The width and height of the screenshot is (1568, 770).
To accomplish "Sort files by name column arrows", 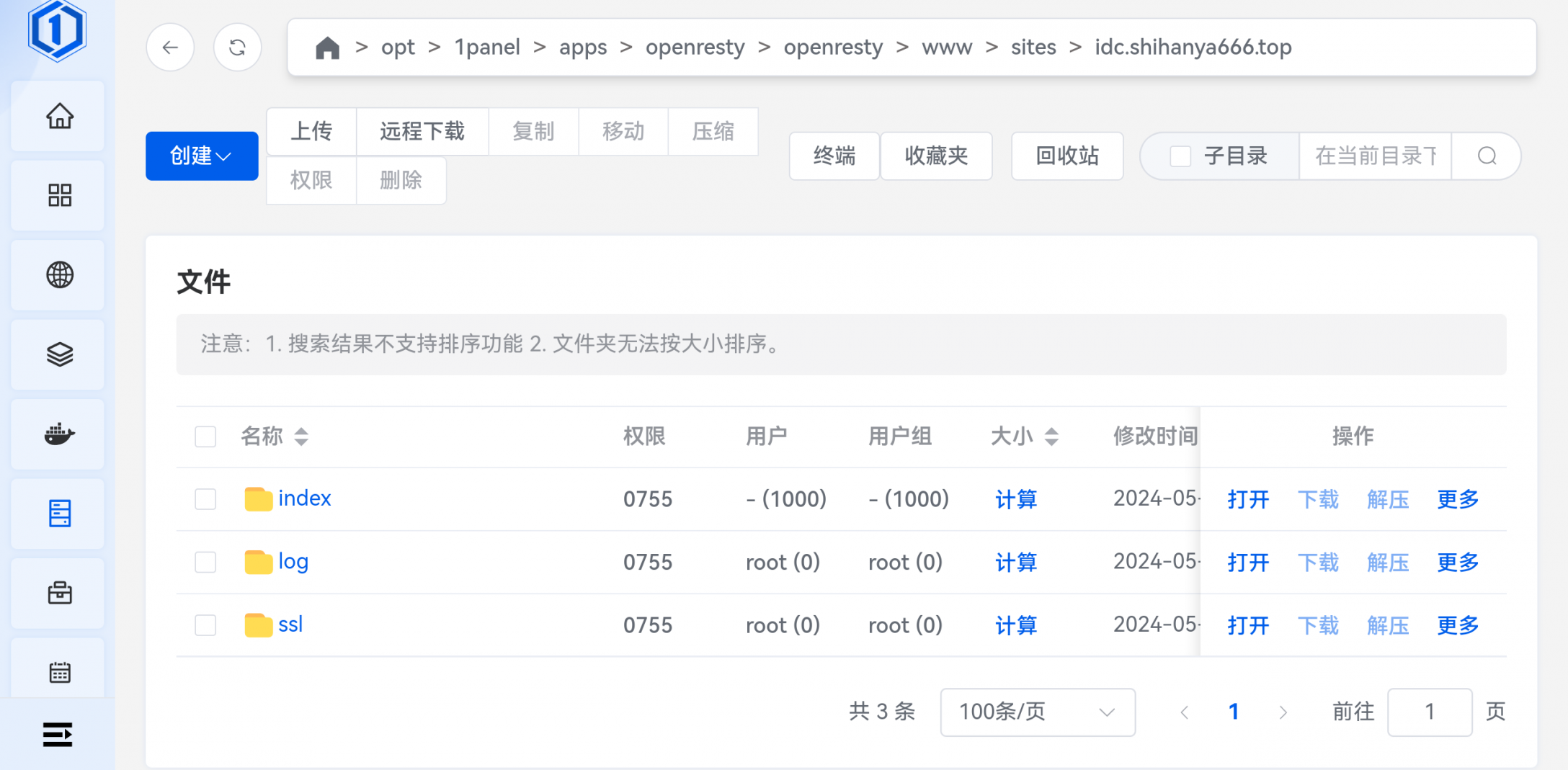I will pyautogui.click(x=301, y=437).
